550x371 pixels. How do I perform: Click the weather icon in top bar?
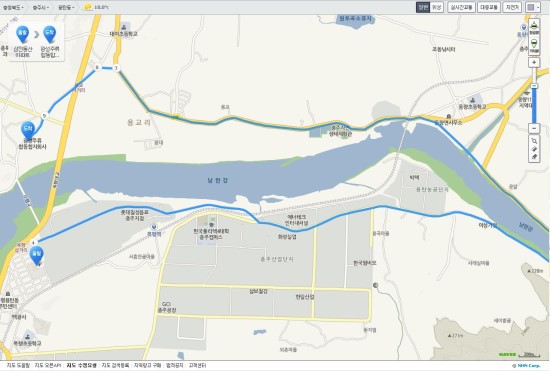point(87,7)
